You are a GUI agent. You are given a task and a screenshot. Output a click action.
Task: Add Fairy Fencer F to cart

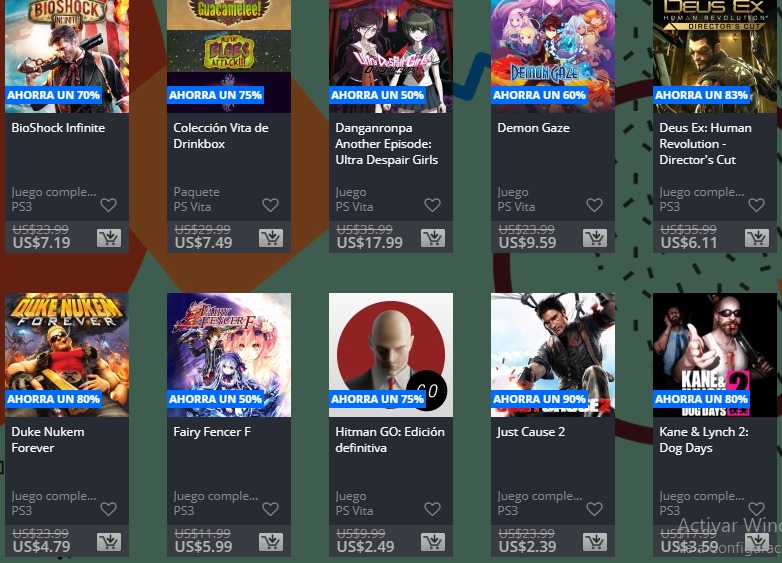[x=271, y=542]
